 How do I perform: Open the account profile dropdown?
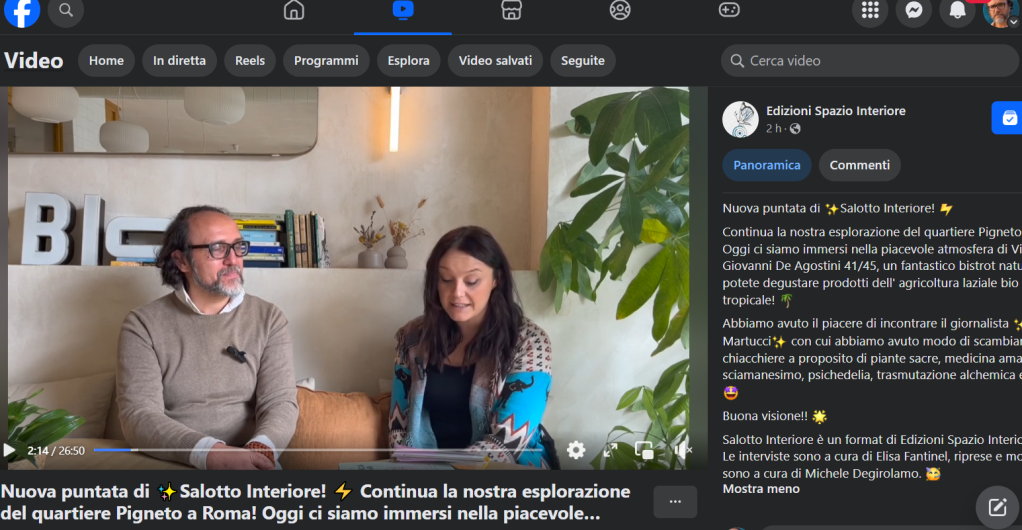pos(999,12)
